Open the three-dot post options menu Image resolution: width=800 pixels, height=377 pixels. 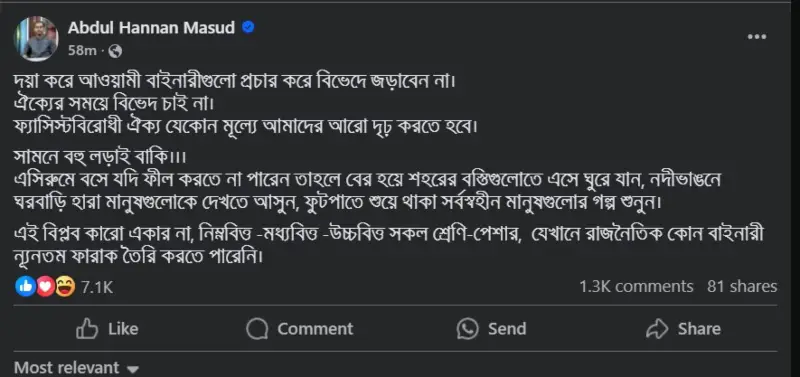[757, 37]
